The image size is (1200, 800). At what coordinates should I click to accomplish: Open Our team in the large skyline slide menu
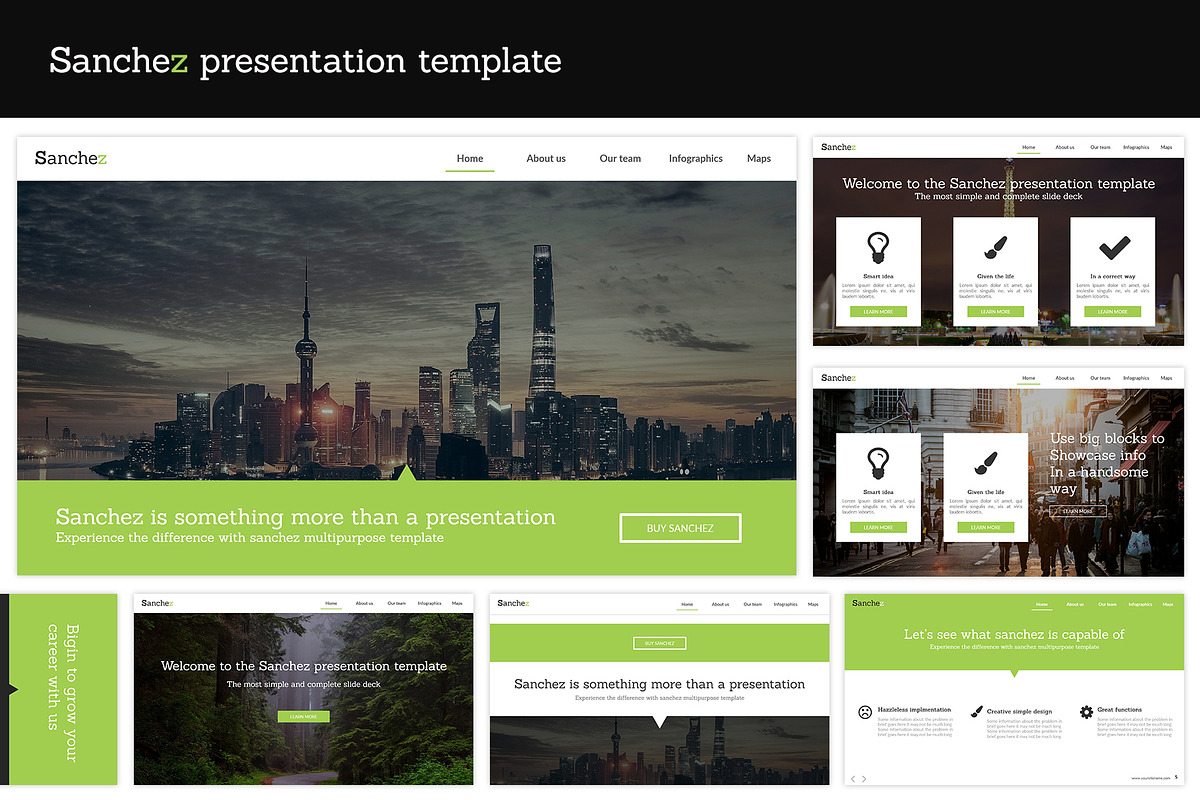click(x=620, y=158)
